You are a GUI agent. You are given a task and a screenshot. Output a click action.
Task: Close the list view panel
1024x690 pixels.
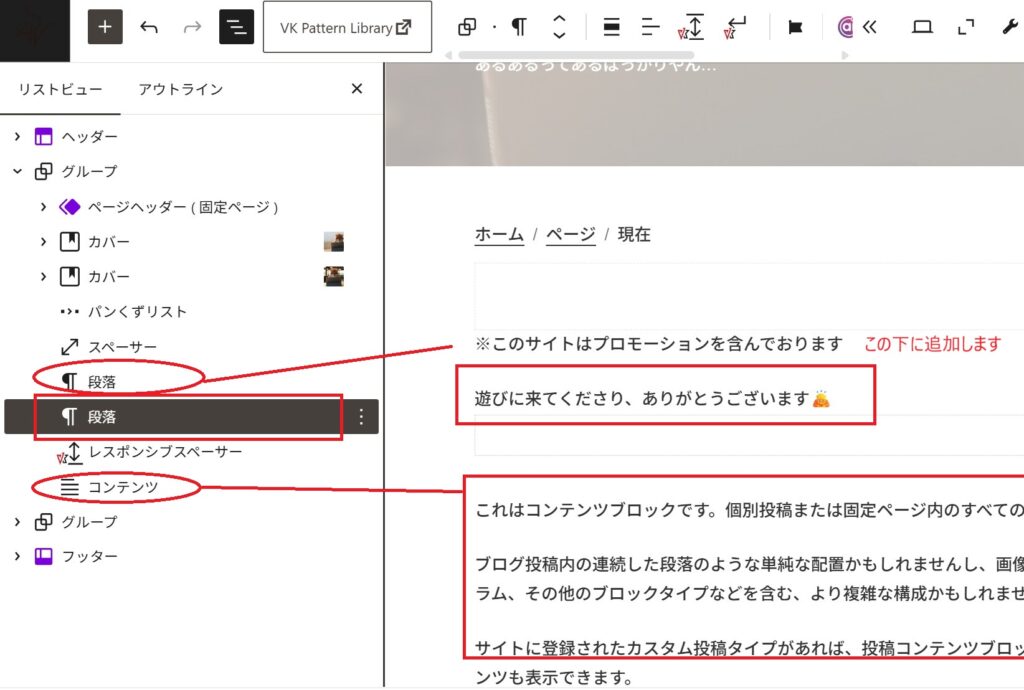(x=357, y=89)
